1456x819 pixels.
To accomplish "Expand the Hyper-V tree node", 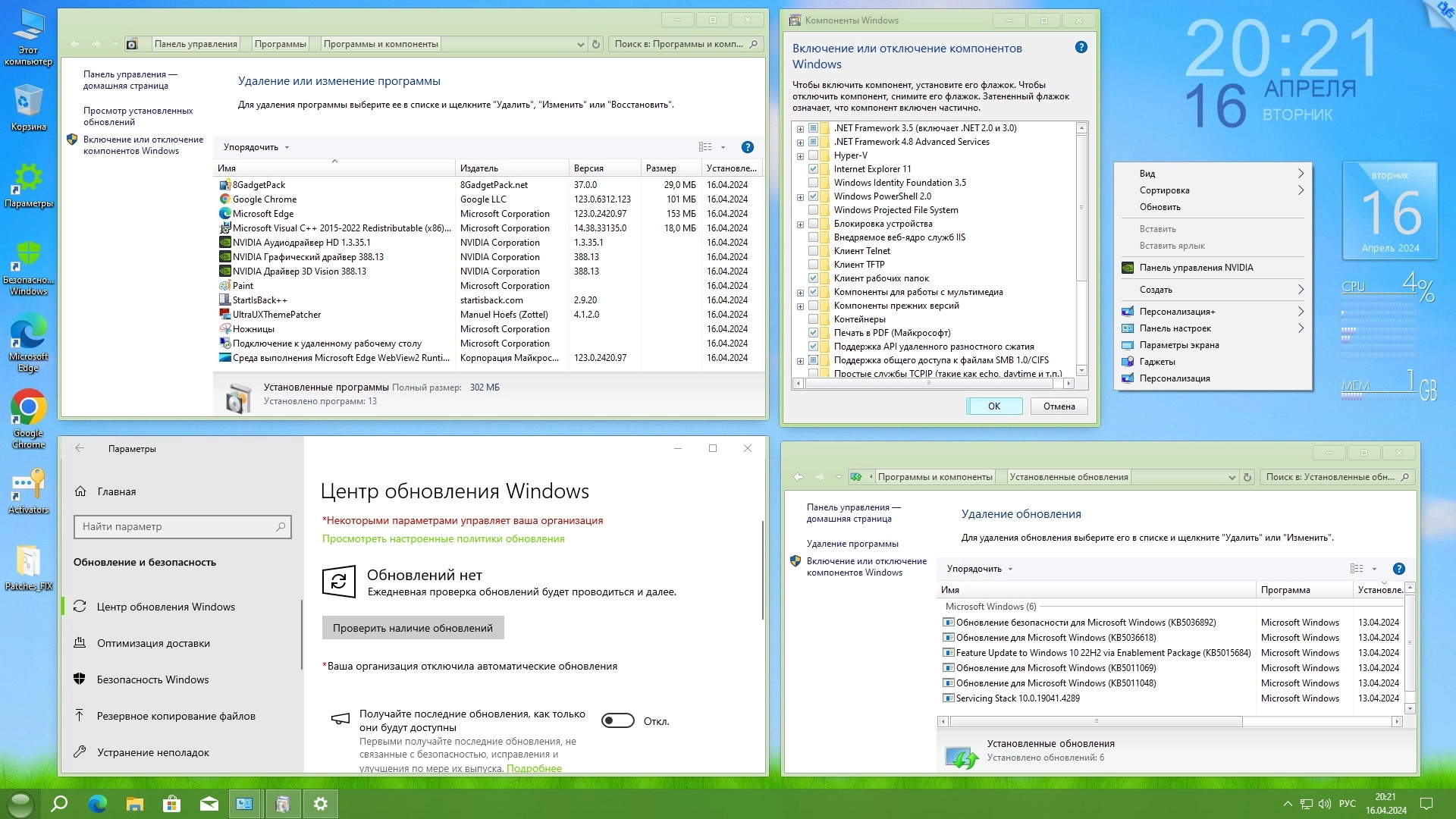I will point(800,156).
